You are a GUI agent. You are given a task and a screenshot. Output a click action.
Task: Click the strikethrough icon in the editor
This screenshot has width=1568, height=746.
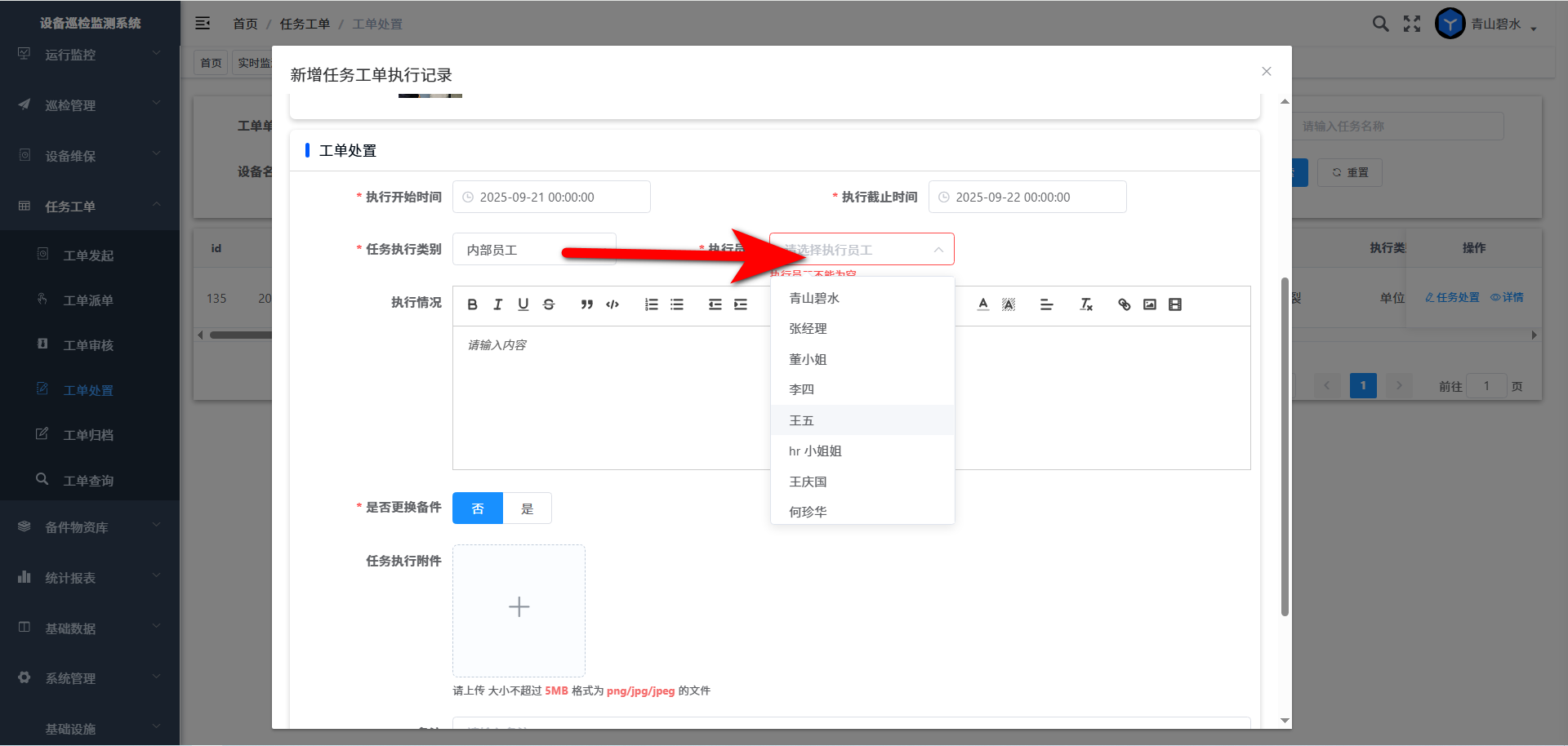[x=549, y=304]
